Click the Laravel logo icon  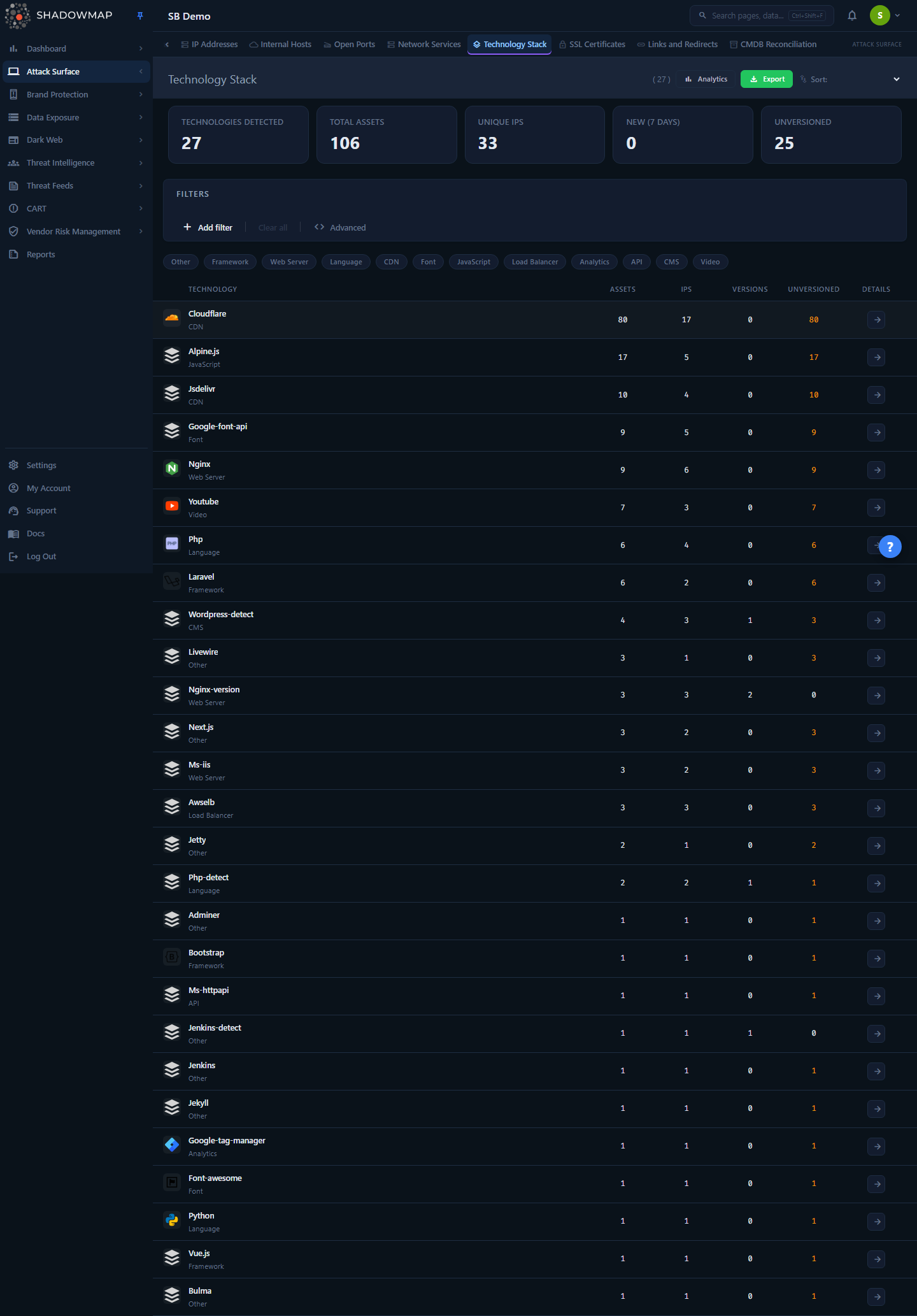(172, 581)
